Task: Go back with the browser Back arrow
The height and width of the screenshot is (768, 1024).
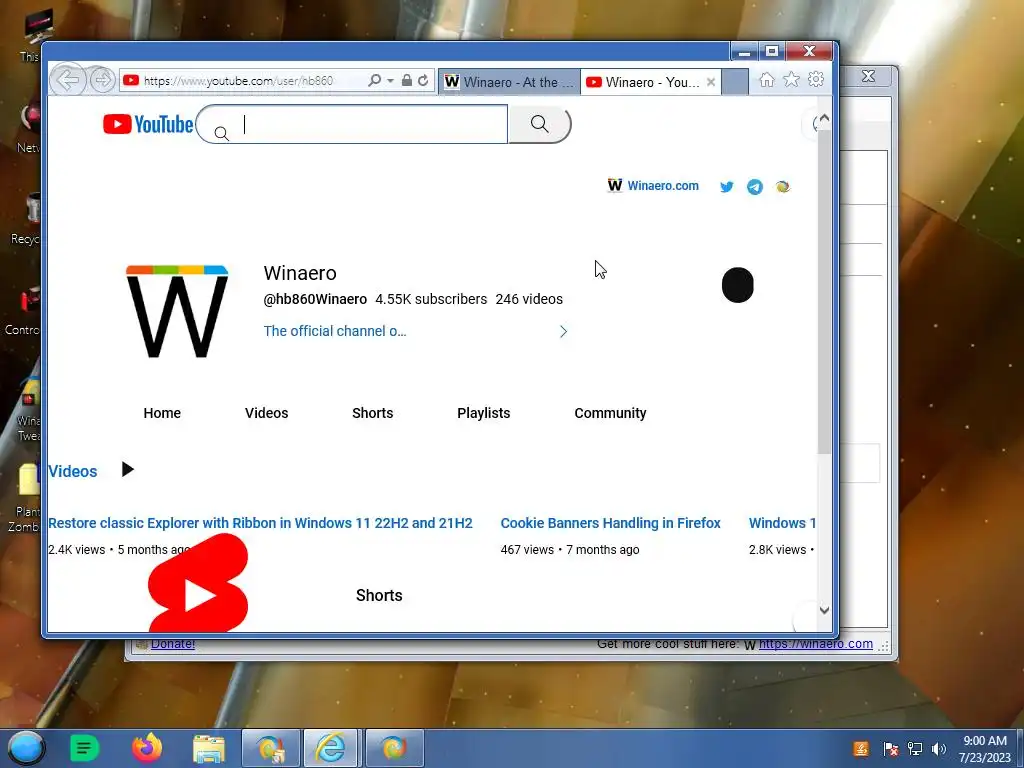Action: [x=68, y=80]
